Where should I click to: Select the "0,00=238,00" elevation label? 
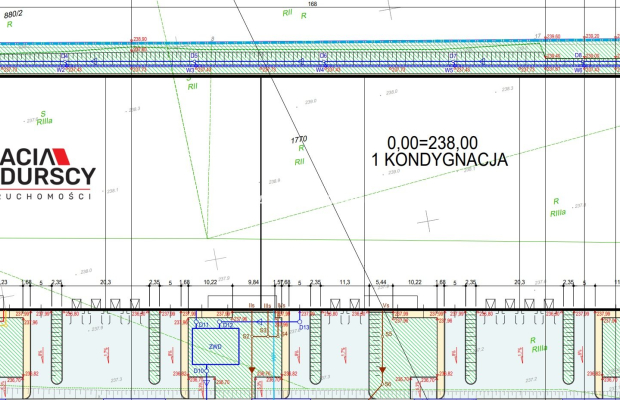432,142
